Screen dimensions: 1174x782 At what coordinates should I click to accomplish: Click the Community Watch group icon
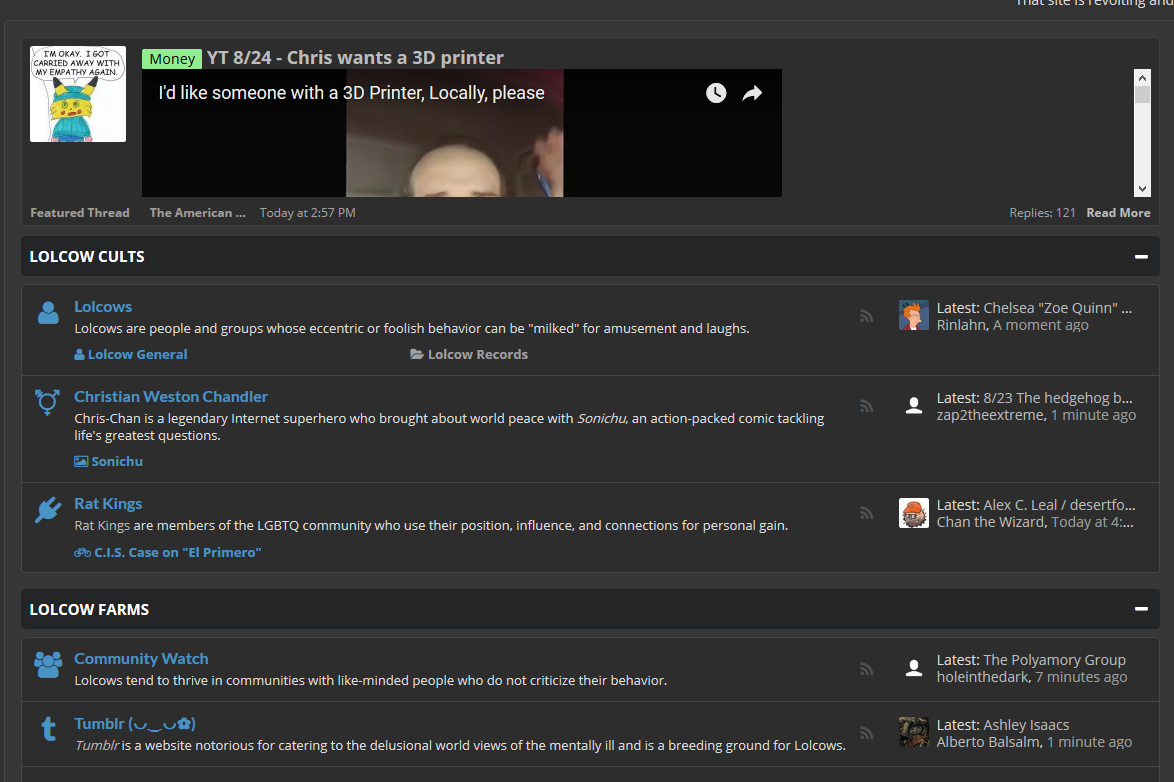pos(48,664)
